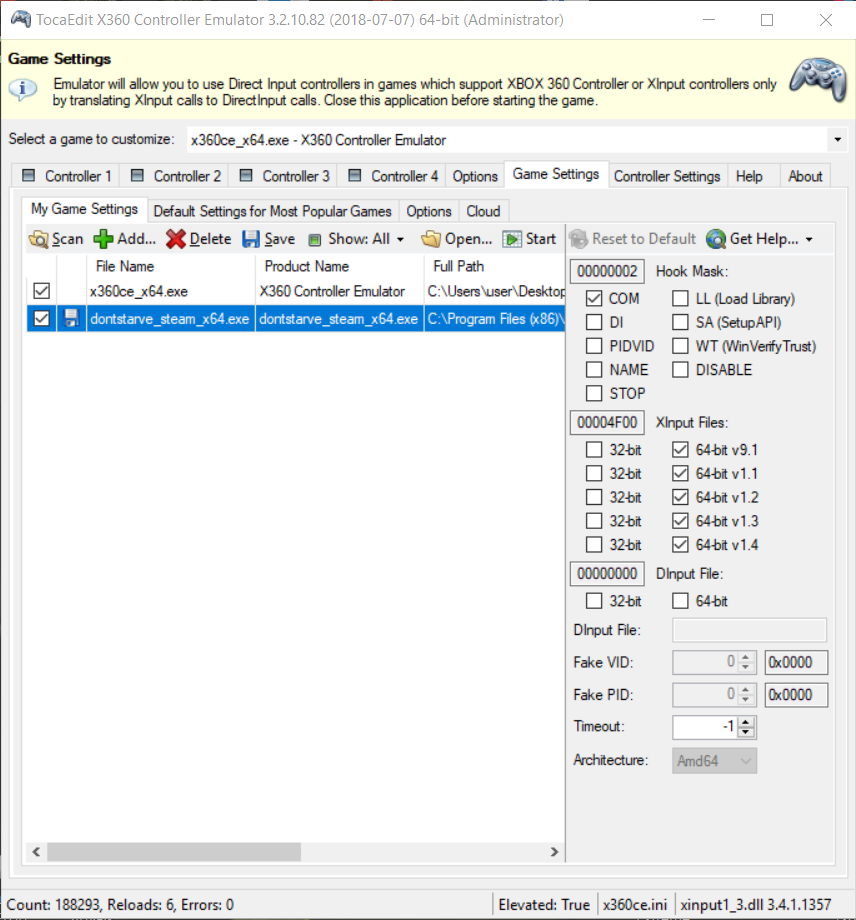Open the Cloud sub-tab
This screenshot has height=920, width=856.
(483, 211)
